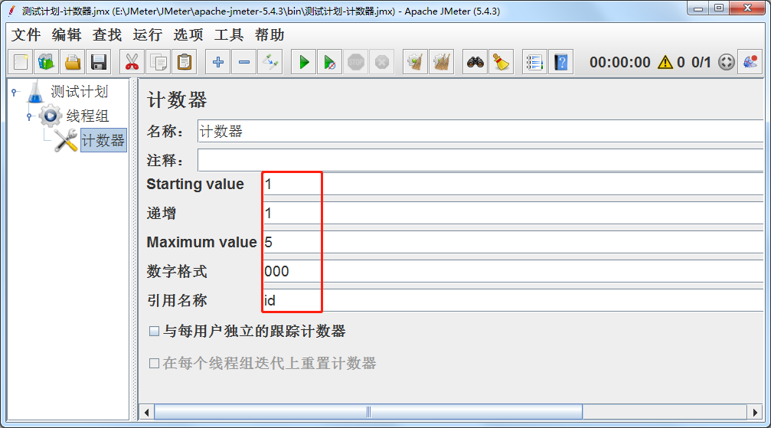The width and height of the screenshot is (771, 428).
Task: Click the Starting value field
Action: click(513, 184)
